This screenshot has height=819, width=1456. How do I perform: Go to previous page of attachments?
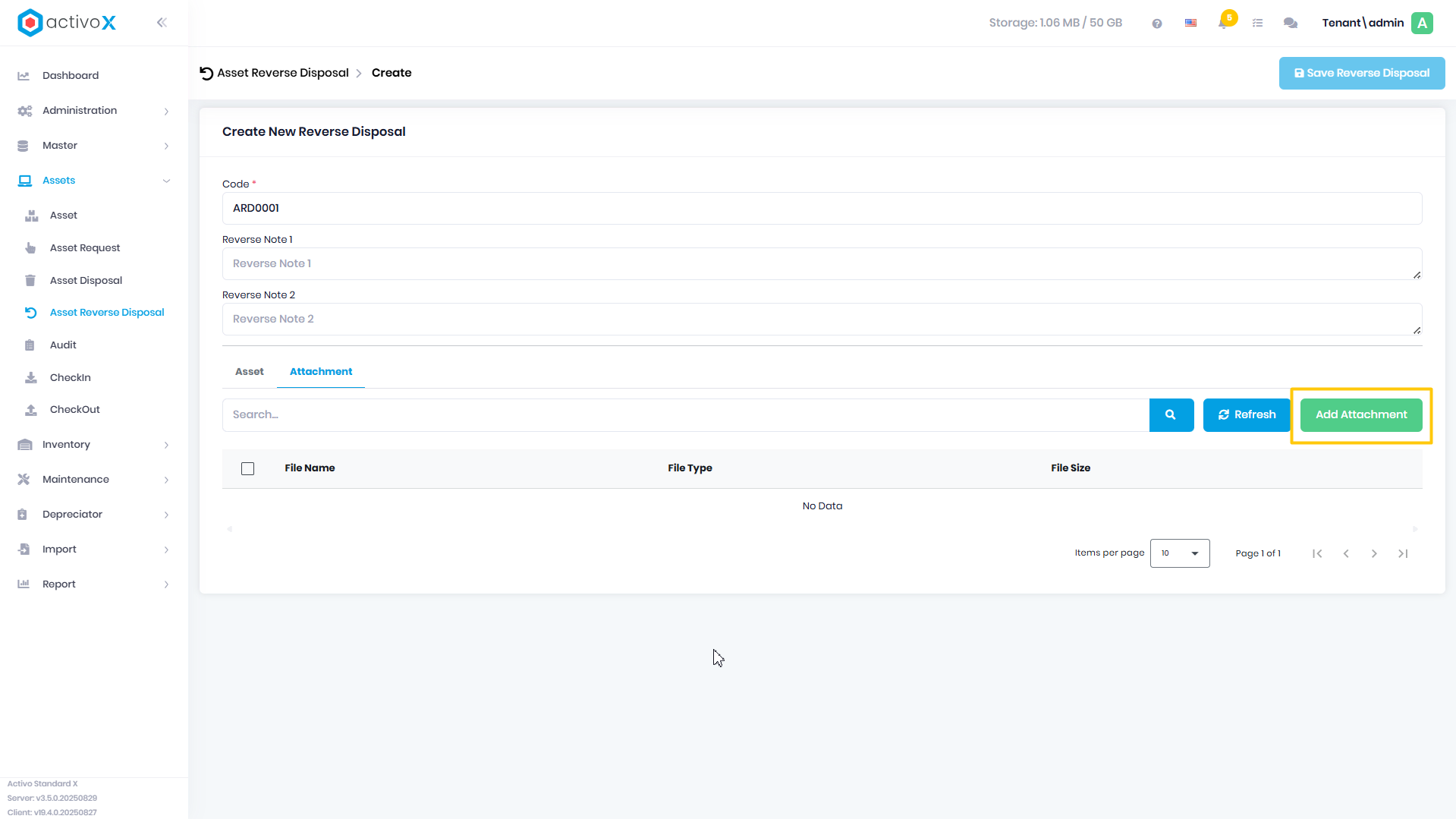[1346, 554]
